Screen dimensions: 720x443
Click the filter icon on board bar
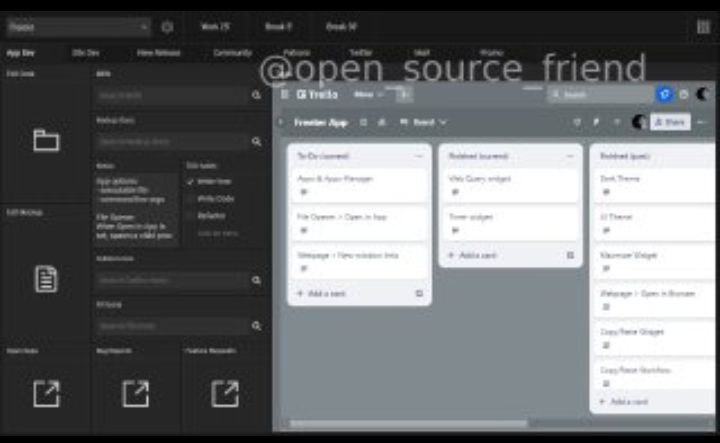pos(617,122)
